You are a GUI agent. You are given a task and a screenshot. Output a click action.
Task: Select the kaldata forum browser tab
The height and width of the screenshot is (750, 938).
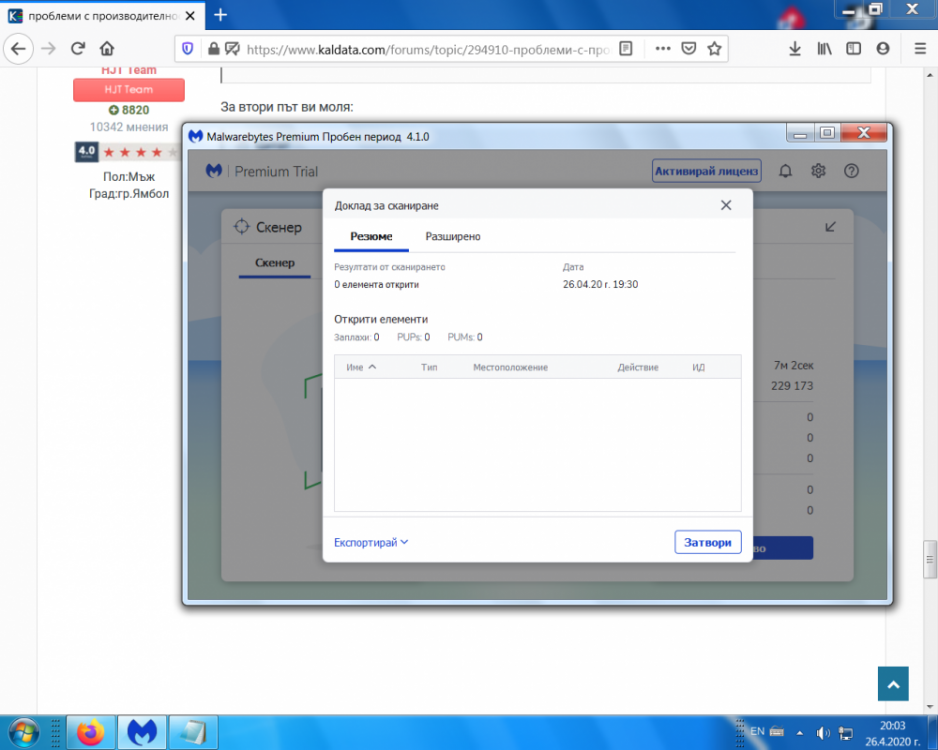click(103, 16)
